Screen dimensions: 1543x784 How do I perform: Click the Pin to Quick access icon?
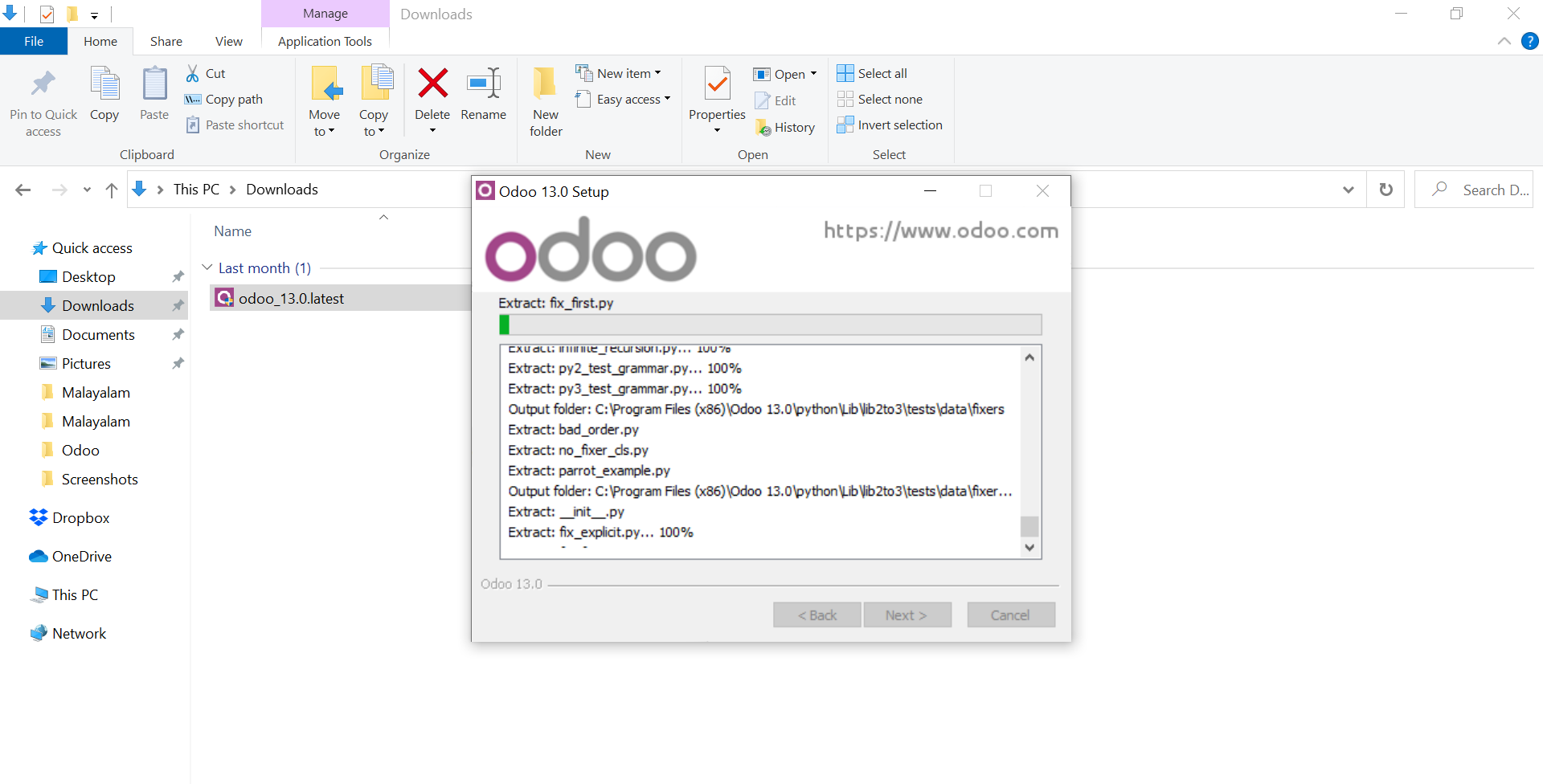(43, 84)
